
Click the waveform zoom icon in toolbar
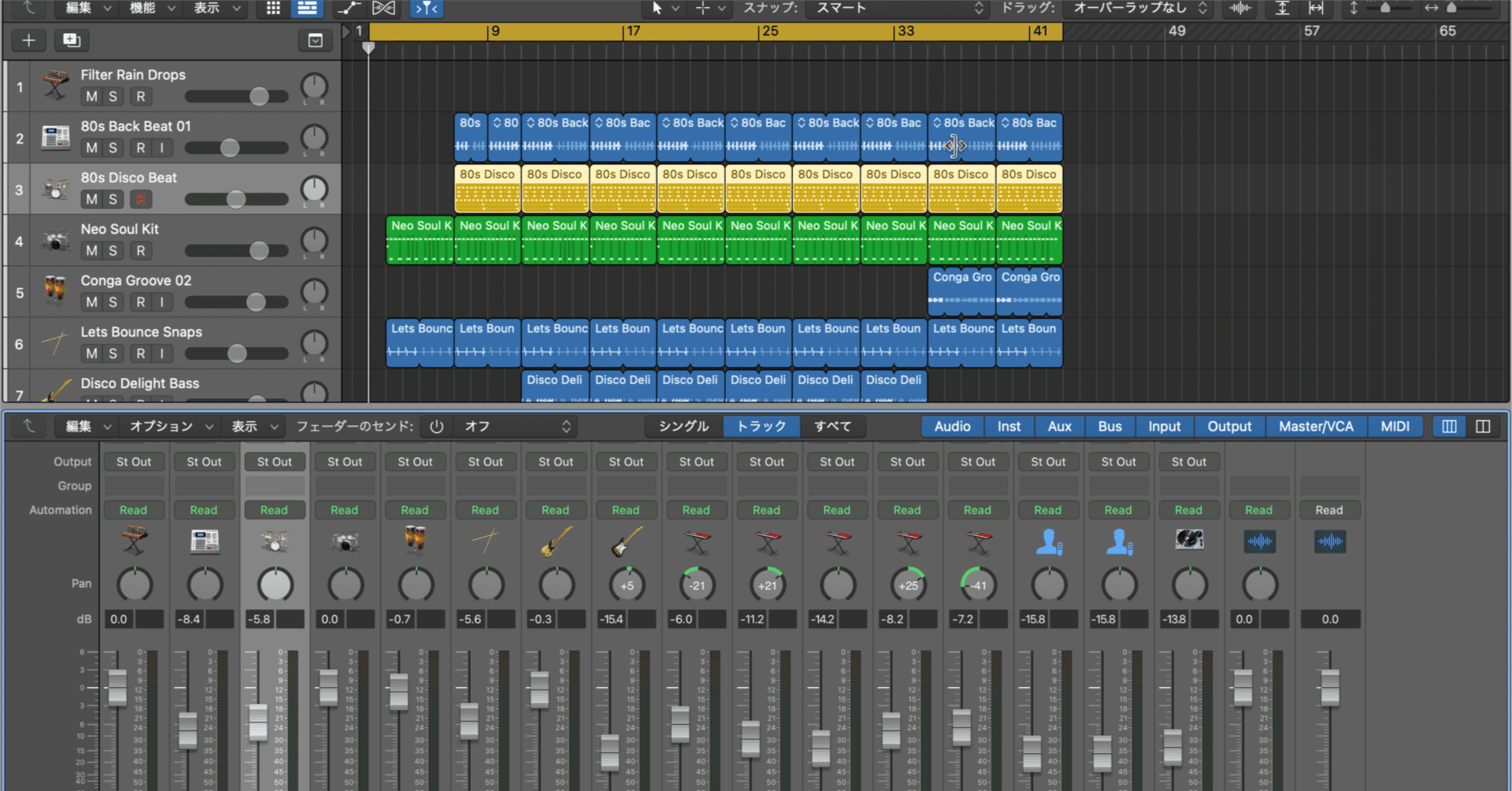coord(1240,8)
